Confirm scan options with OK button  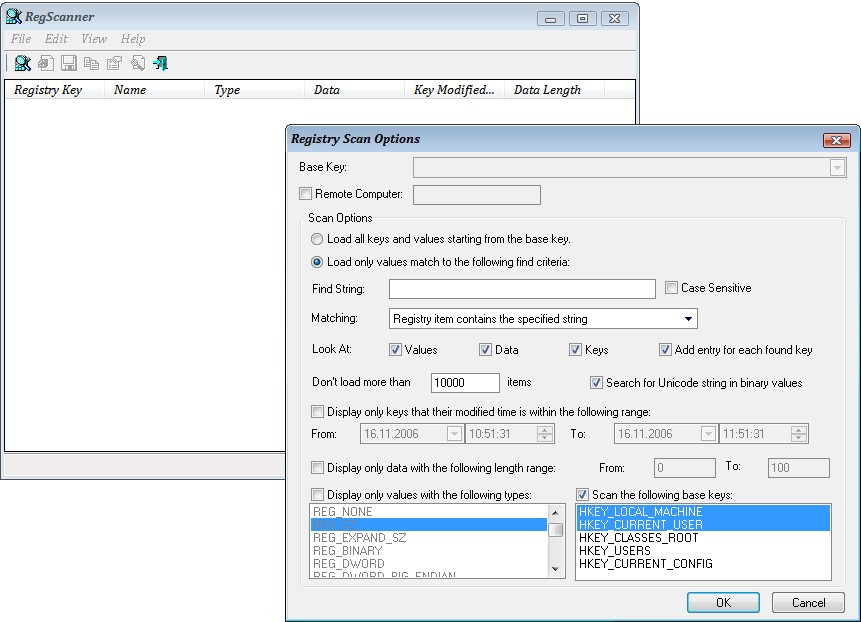(723, 603)
